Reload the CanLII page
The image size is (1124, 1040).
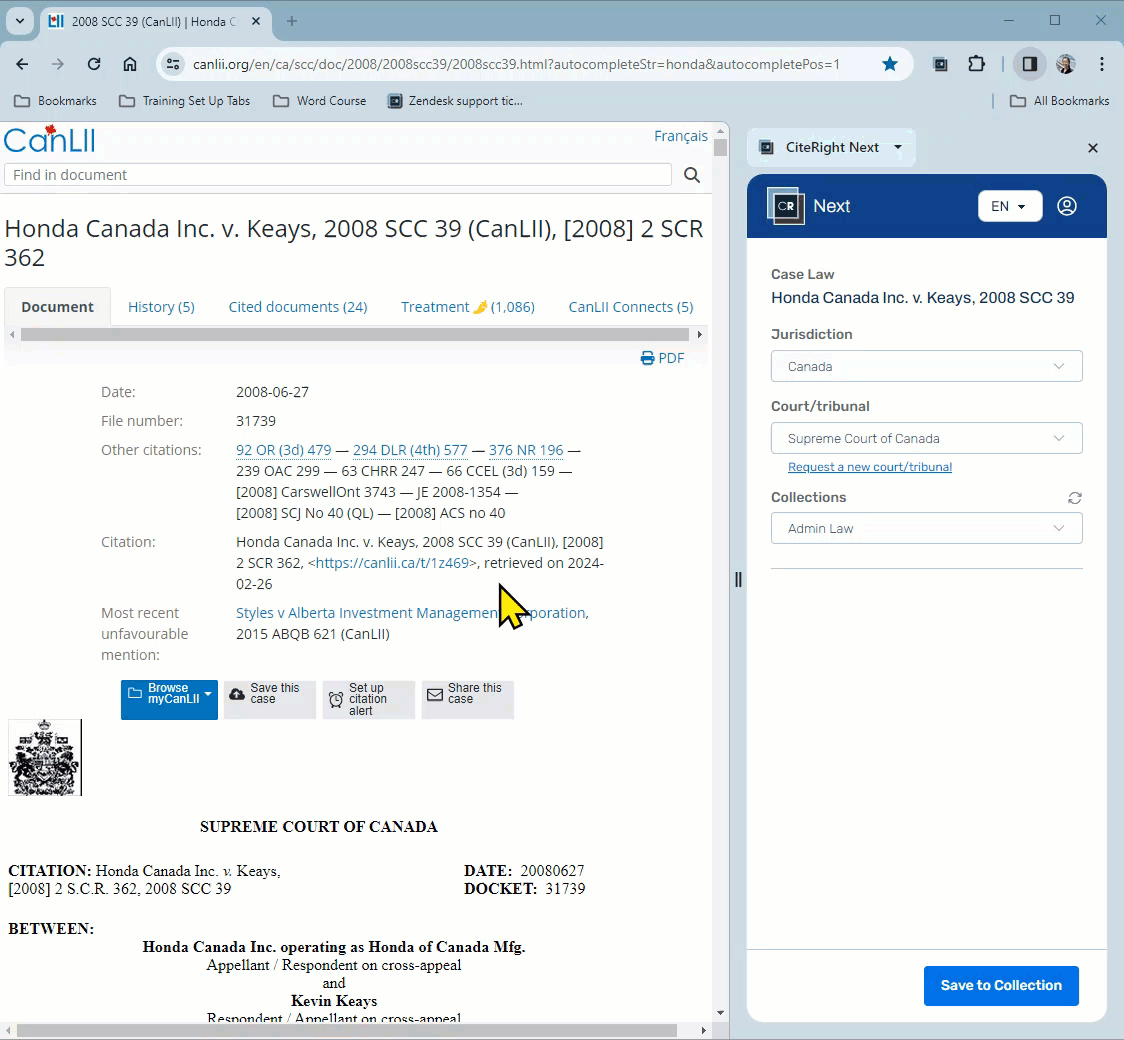click(x=94, y=65)
